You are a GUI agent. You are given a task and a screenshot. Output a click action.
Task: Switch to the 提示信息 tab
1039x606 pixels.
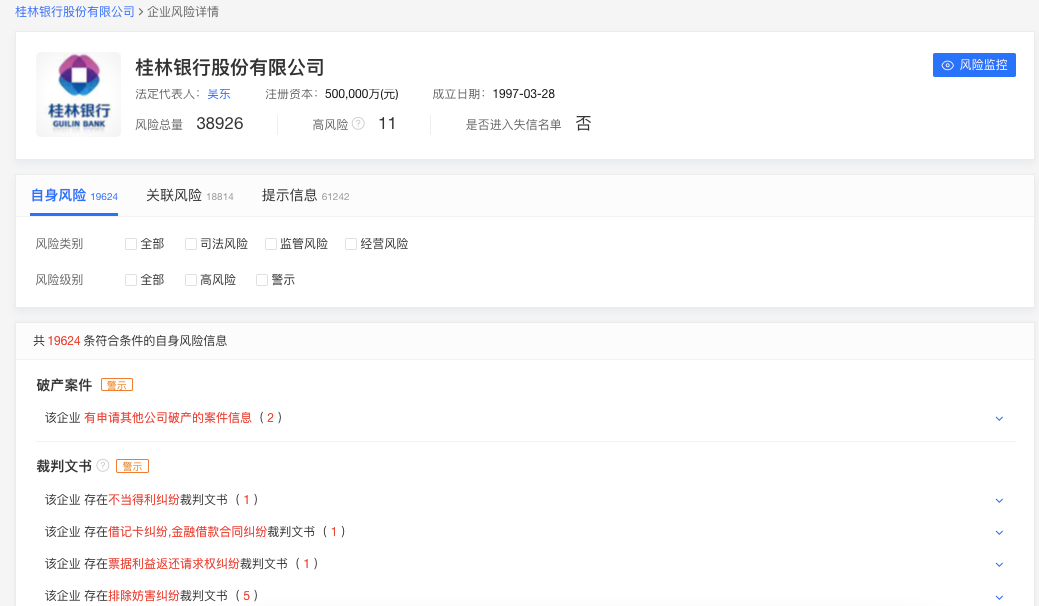click(x=305, y=195)
